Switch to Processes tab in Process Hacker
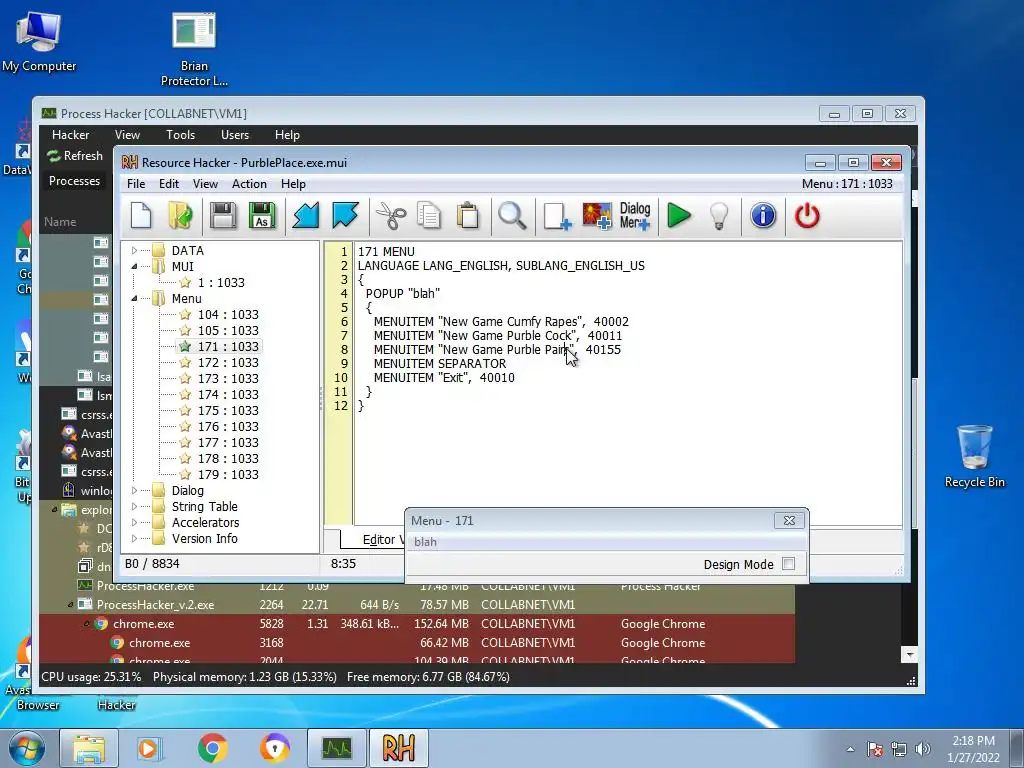The image size is (1024, 768). point(74,181)
